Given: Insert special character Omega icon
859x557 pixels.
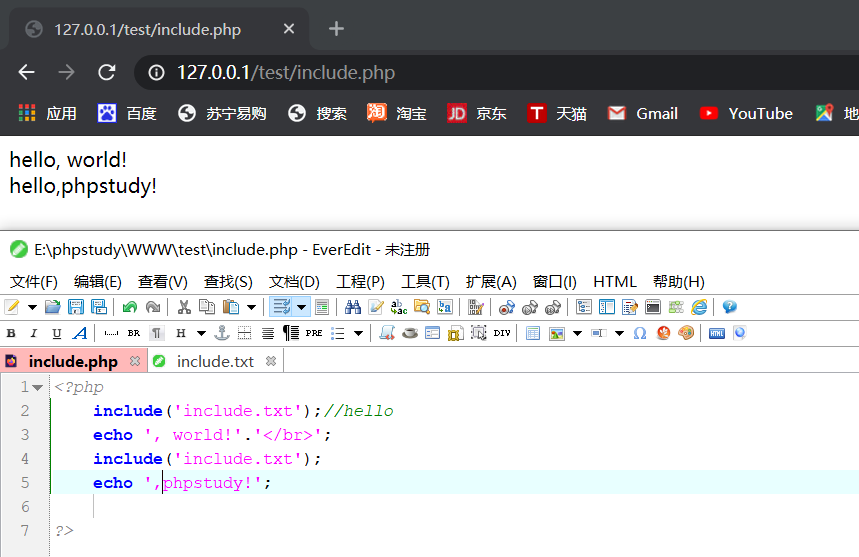Looking at the screenshot, I should [x=640, y=333].
